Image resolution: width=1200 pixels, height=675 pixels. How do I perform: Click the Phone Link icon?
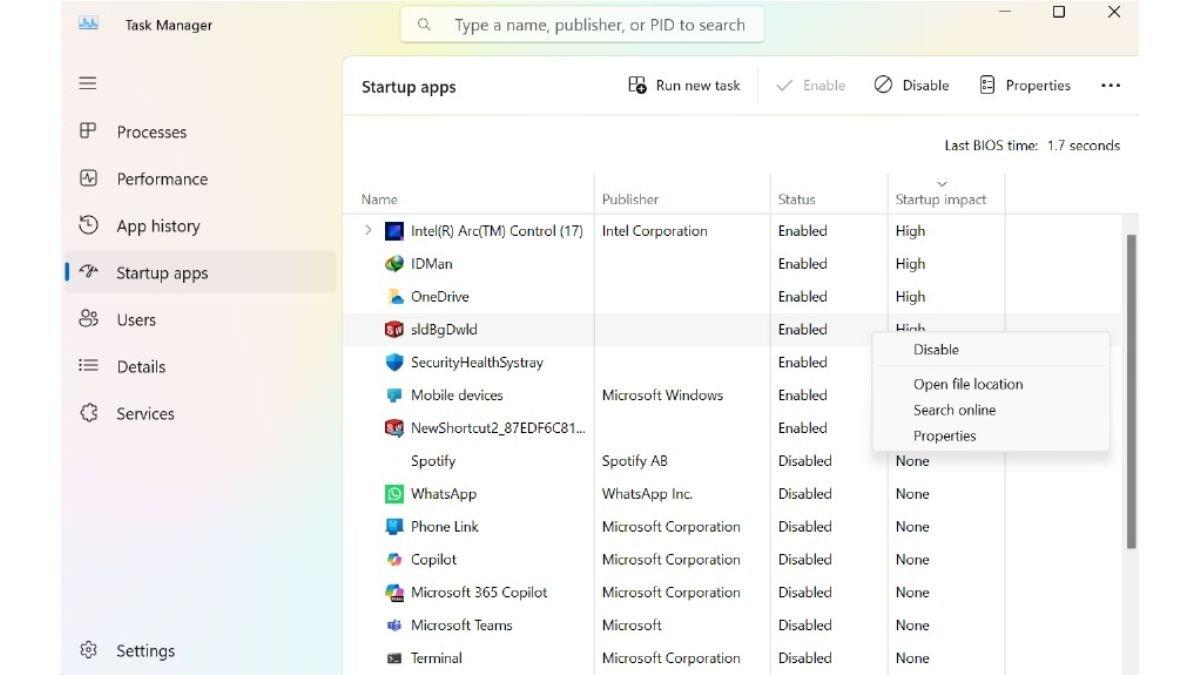coord(394,527)
